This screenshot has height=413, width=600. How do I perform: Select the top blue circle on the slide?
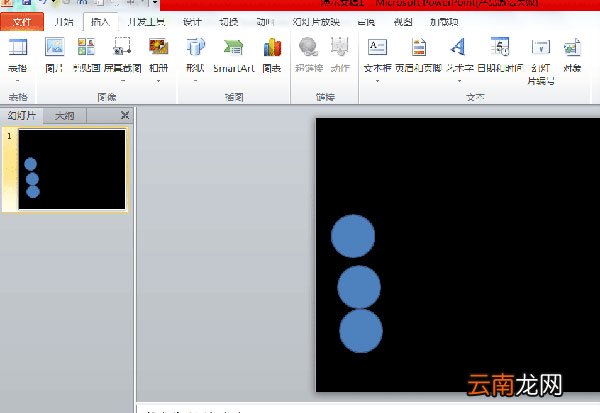coord(353,236)
